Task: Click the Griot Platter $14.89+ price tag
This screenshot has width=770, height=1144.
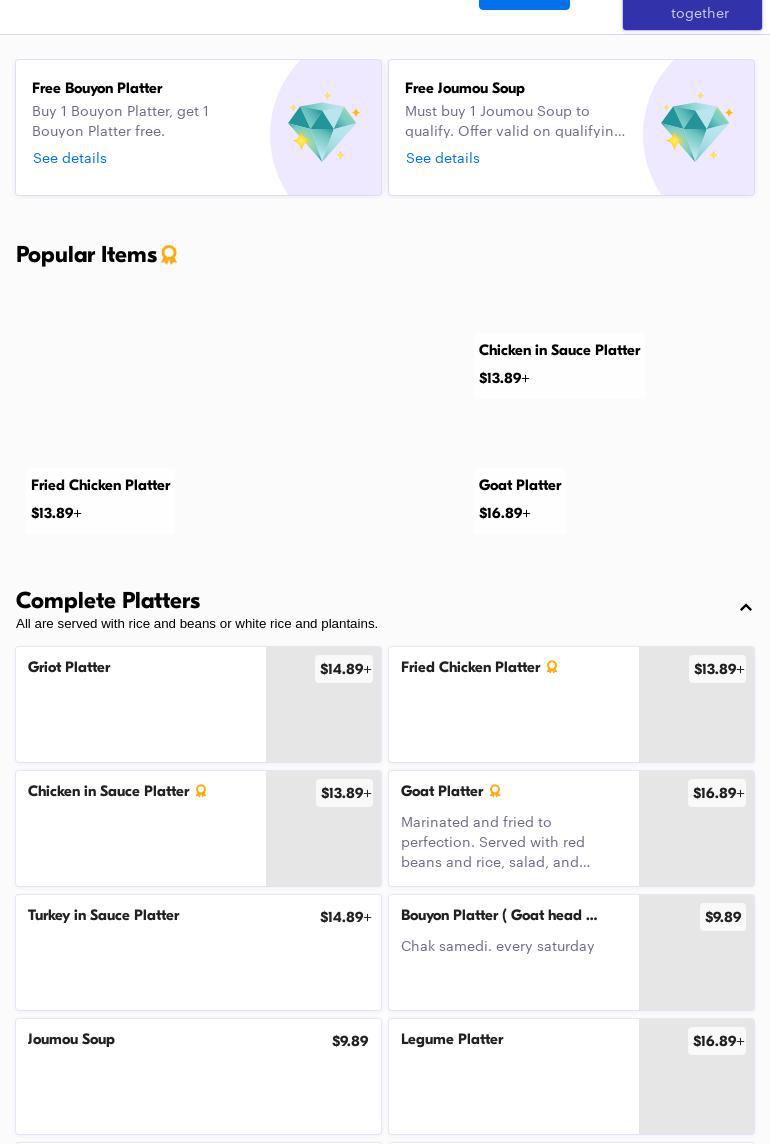Action: pyautogui.click(x=345, y=669)
